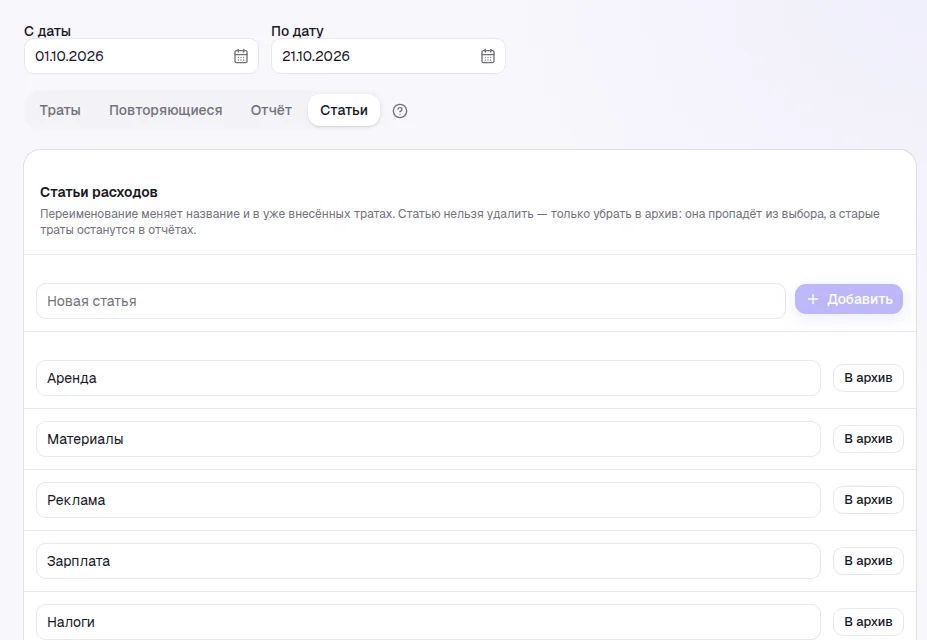Send Зарплата to the archive
Viewport: 927px width, 640px height.
pyautogui.click(x=868, y=560)
